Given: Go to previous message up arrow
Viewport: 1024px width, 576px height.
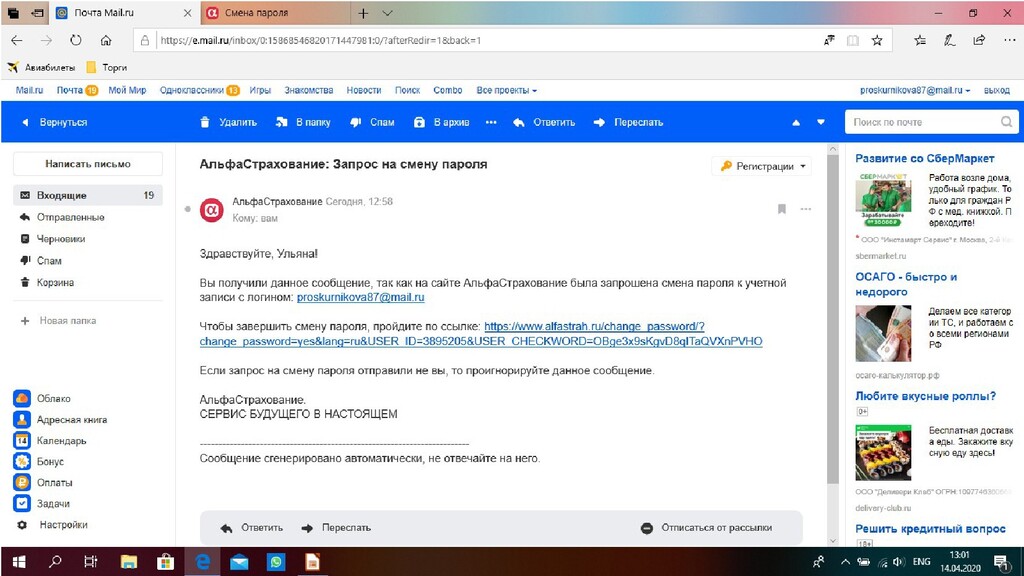Looking at the screenshot, I should [x=796, y=122].
